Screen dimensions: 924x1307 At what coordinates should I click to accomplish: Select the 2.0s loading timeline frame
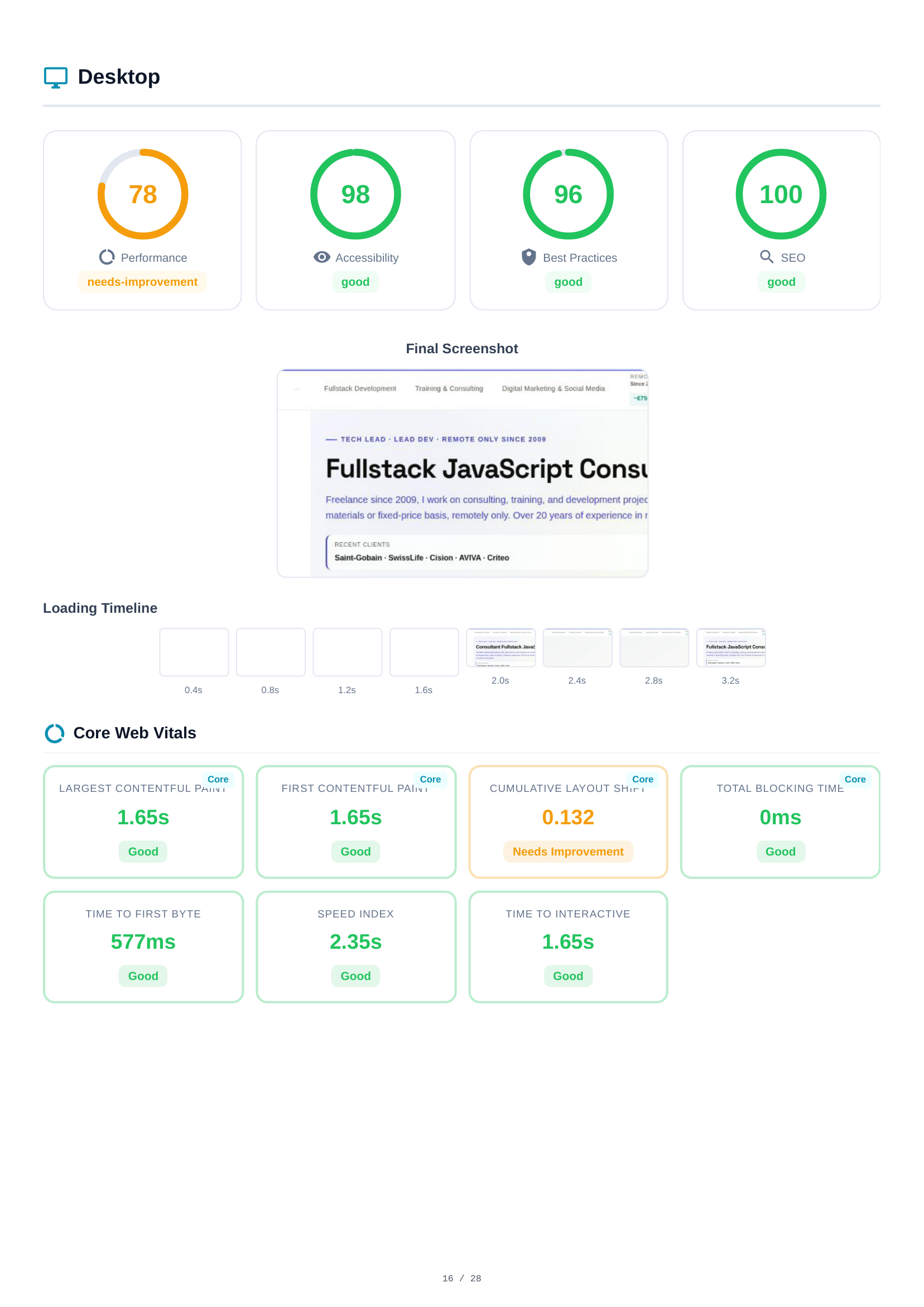pyautogui.click(x=501, y=648)
